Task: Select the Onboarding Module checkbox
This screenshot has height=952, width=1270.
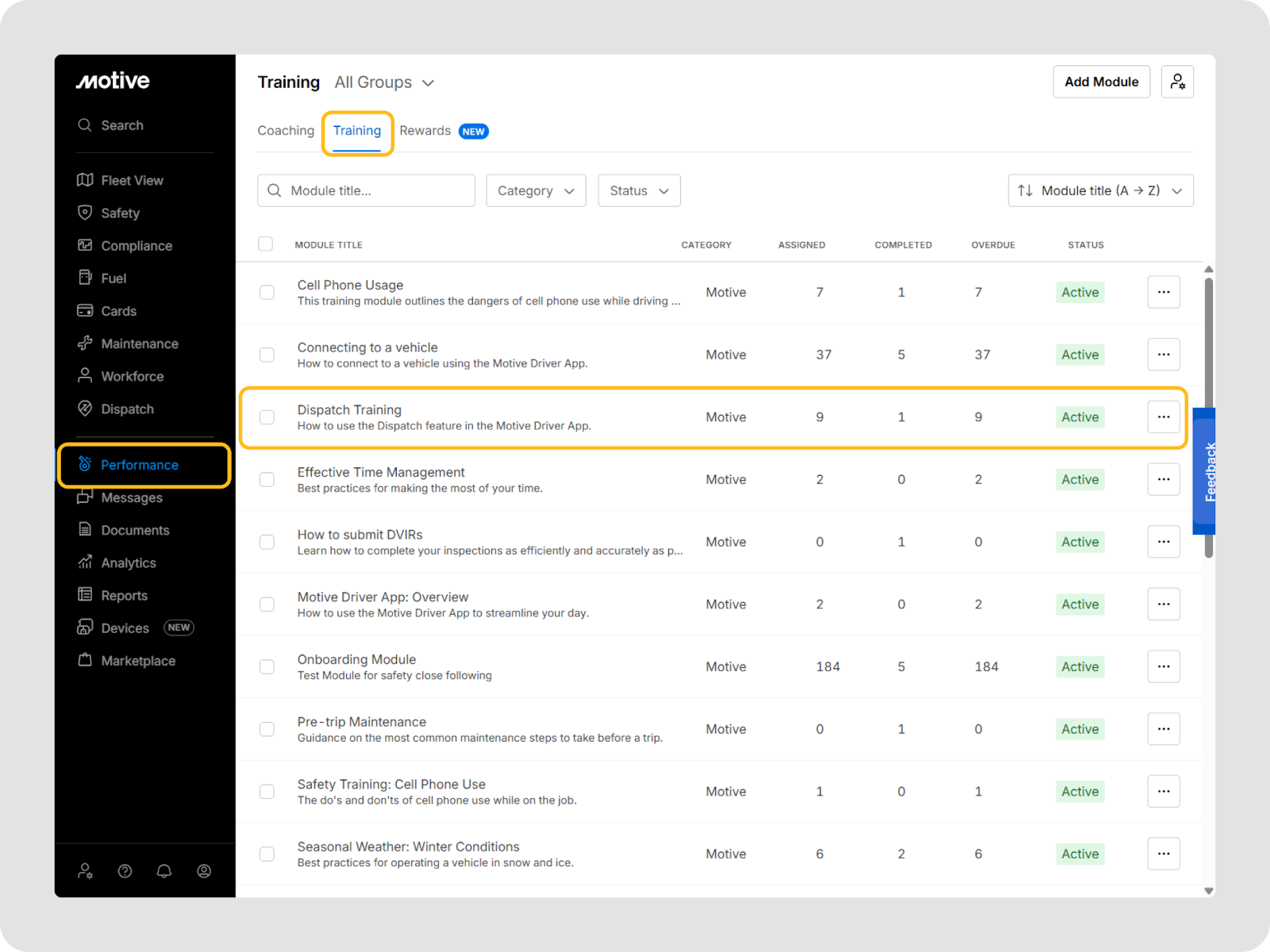Action: click(267, 667)
